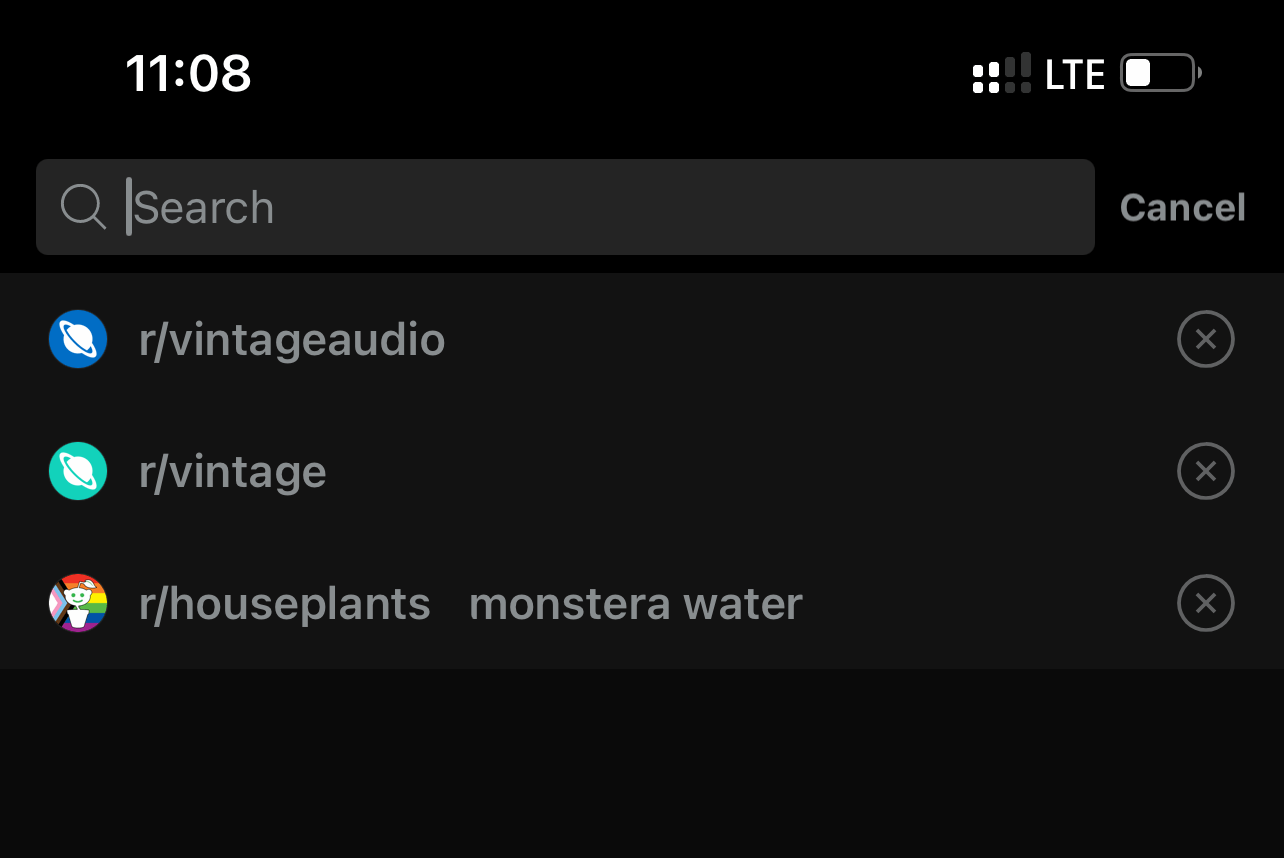Tap the blinking cursor in the search box

point(131,207)
